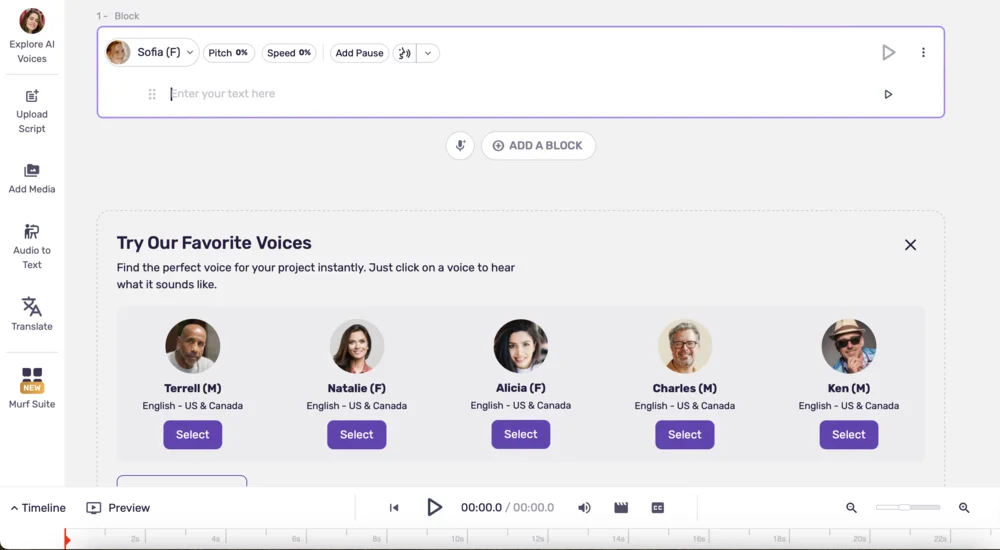Switch to the Preview tab
1000x550 pixels.
(x=118, y=508)
